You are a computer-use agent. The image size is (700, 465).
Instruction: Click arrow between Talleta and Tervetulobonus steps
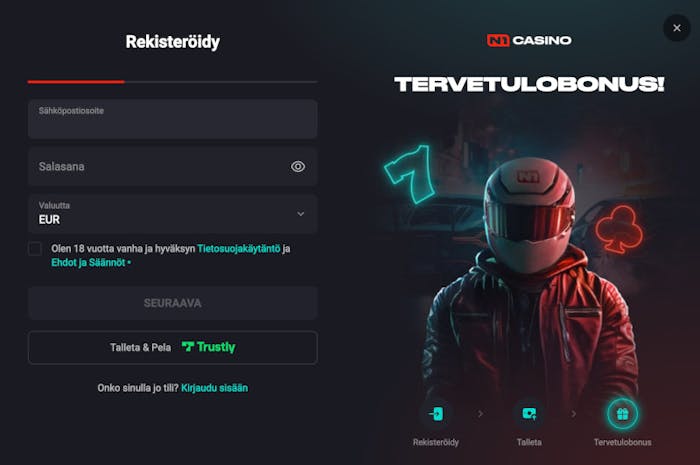click(574, 414)
